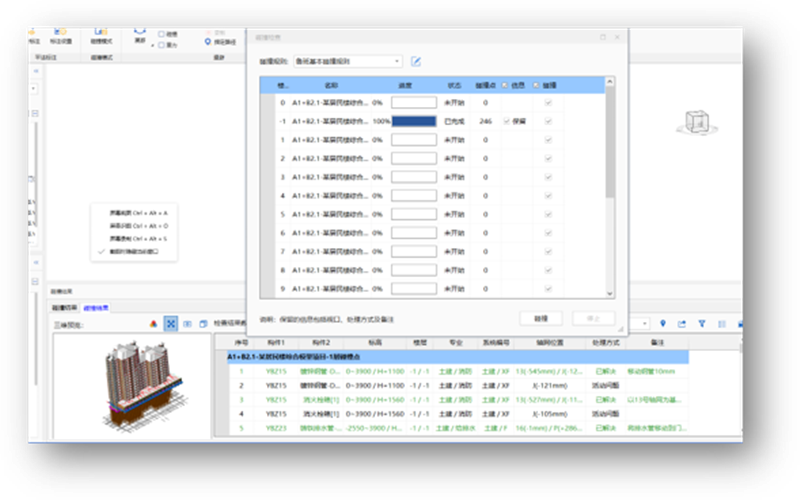Click the minus box icon in left sidebar
Image resolution: width=800 pixels, height=500 pixels.
pos(35,113)
